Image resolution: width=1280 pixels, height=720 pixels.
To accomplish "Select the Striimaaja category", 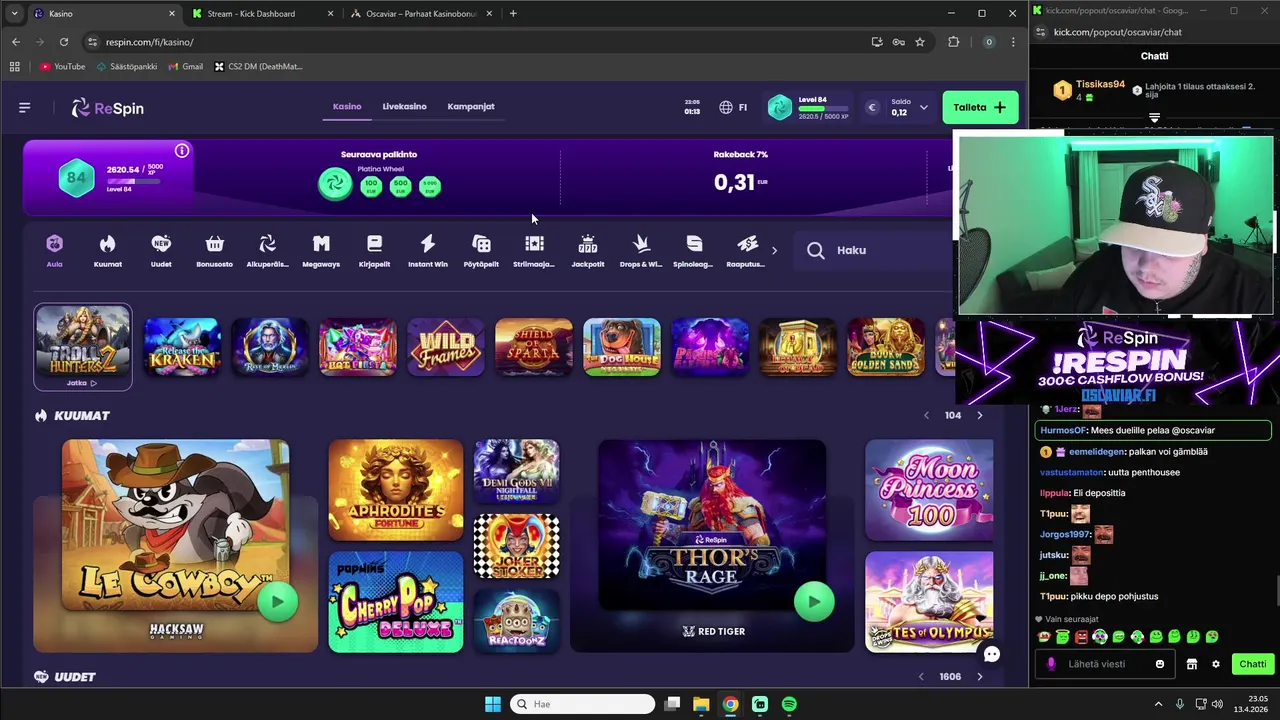I will (534, 251).
